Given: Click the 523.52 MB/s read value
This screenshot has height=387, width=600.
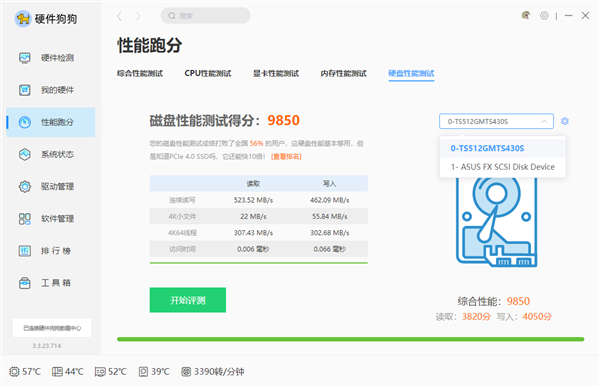Looking at the screenshot, I should (253, 200).
